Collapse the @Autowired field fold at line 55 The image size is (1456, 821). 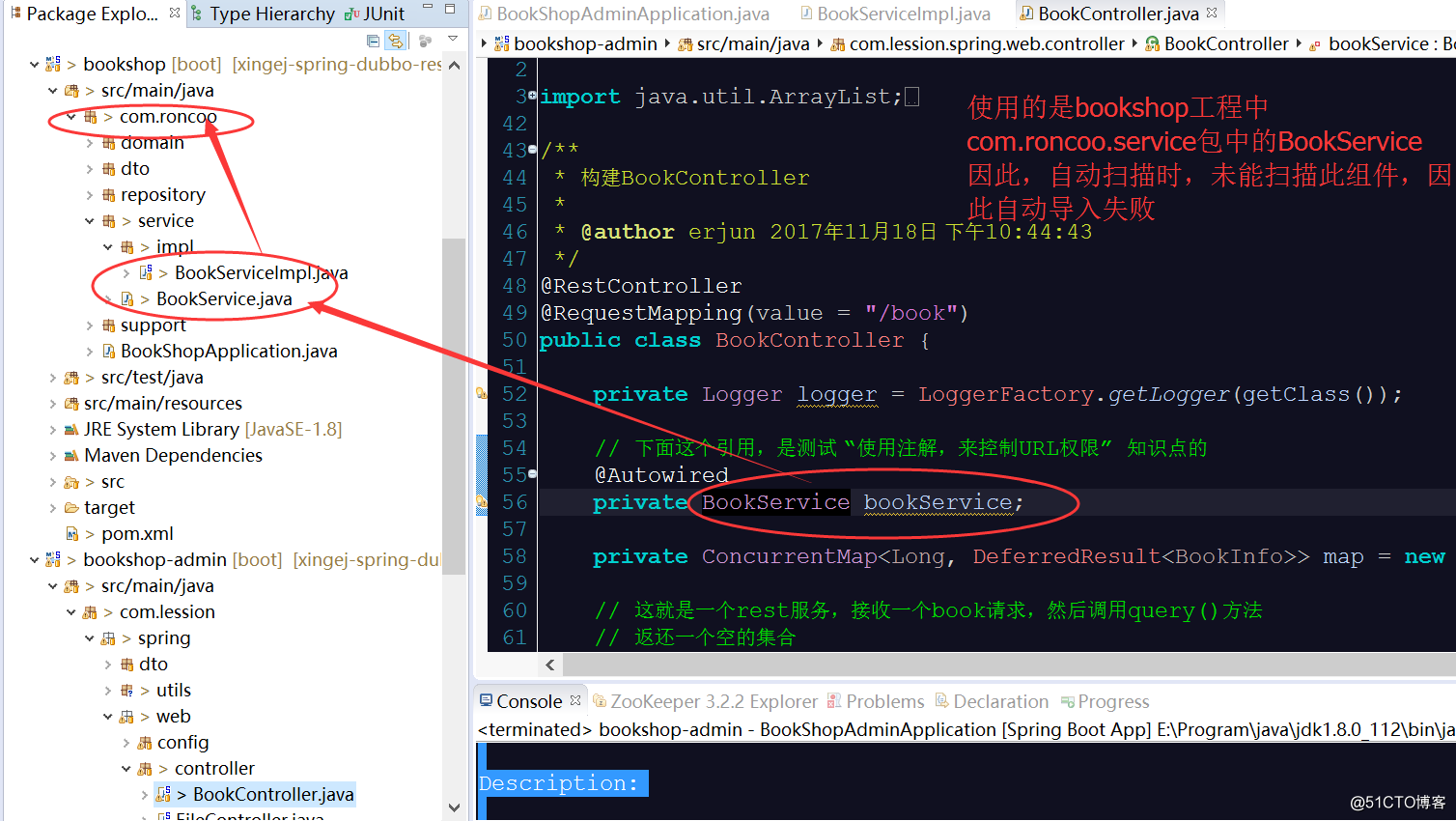coord(532,474)
